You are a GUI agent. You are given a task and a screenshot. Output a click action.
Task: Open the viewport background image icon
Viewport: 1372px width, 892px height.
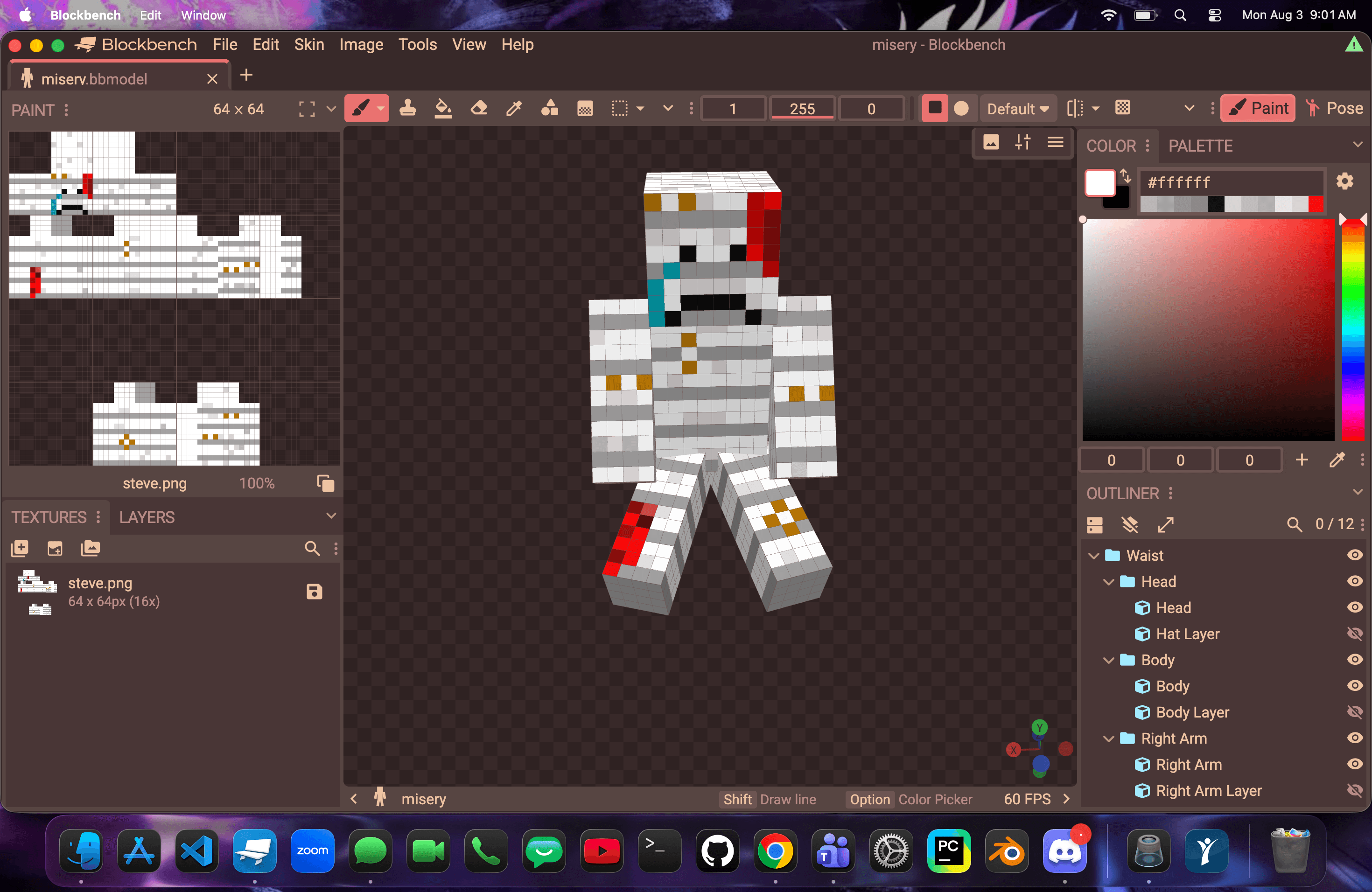pos(991,142)
